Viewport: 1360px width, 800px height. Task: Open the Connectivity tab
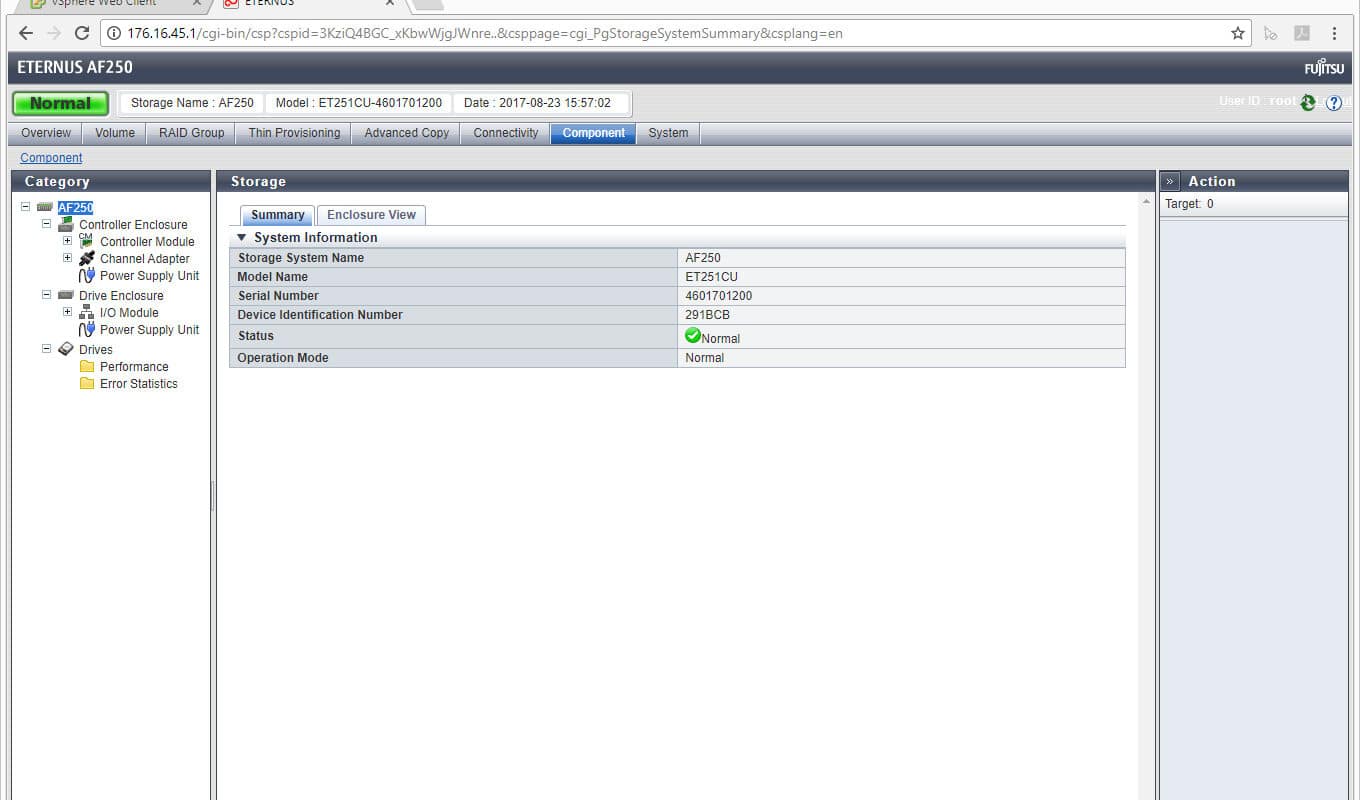(505, 133)
